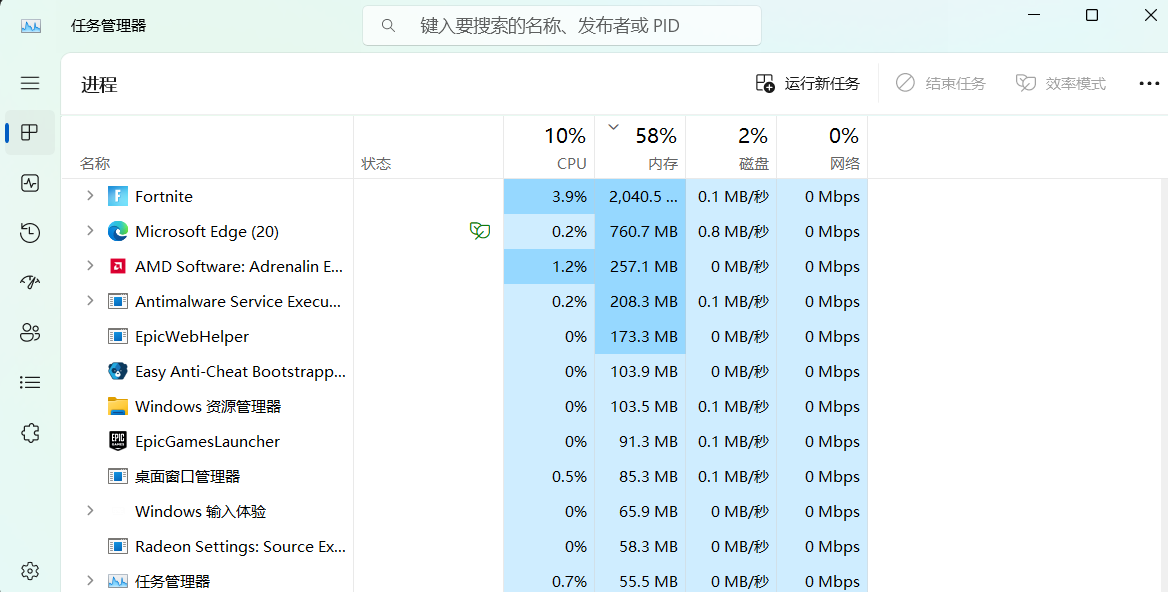Viewport: 1168px width, 592px height.
Task: Click the 65.9 MB memory cell
Action: [x=641, y=512]
